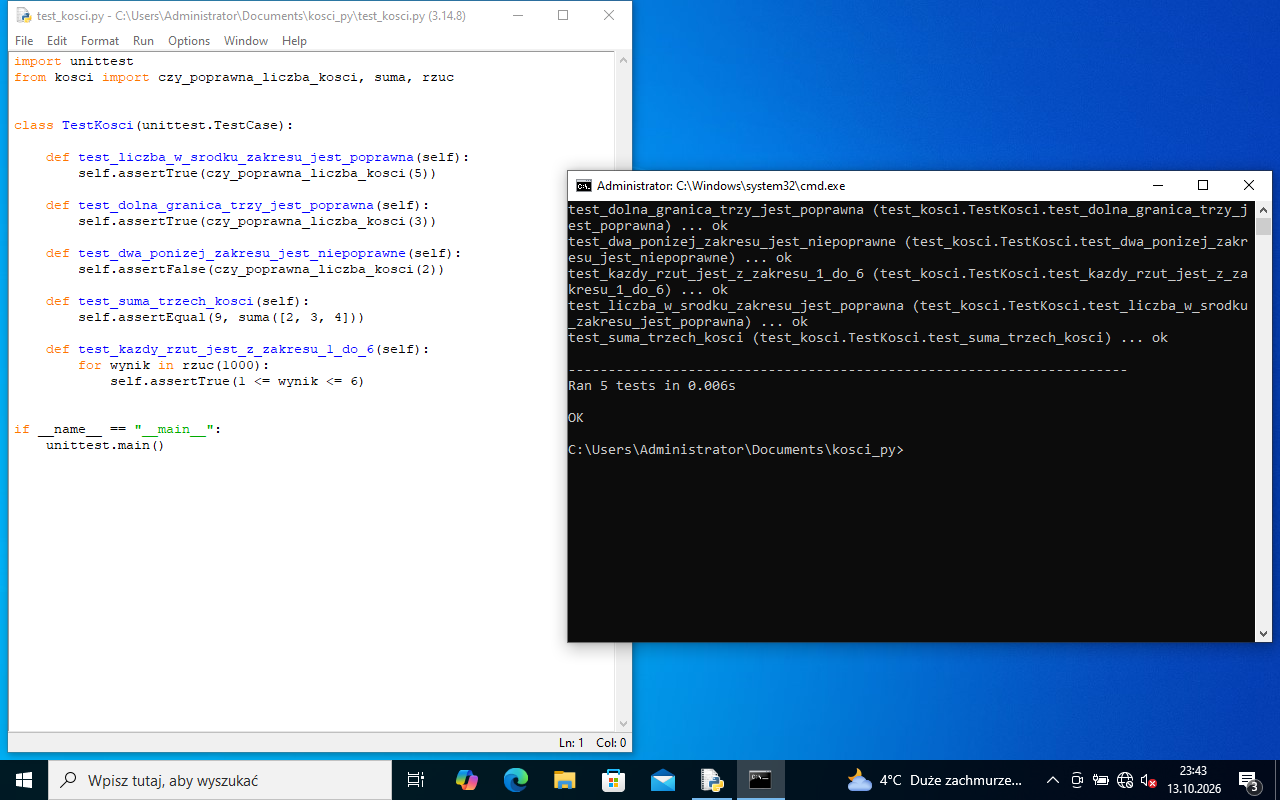Open the notification center icon
The width and height of the screenshot is (1280, 800).
pyautogui.click(x=1249, y=780)
